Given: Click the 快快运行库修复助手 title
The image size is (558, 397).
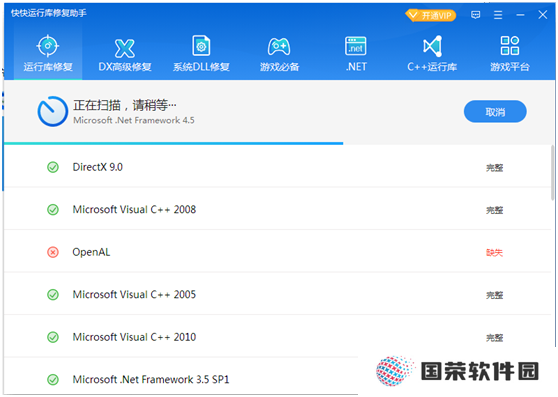Looking at the screenshot, I should [49, 13].
